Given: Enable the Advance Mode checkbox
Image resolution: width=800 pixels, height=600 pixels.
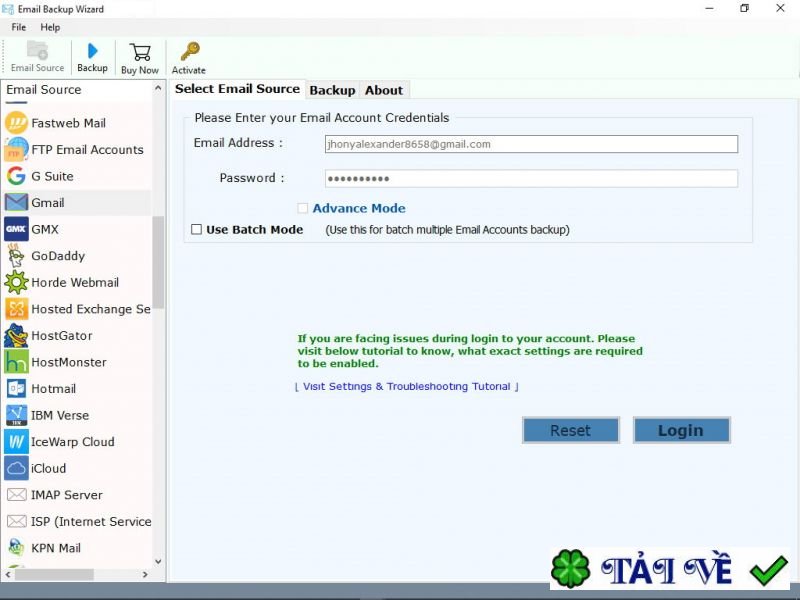Looking at the screenshot, I should 303,208.
